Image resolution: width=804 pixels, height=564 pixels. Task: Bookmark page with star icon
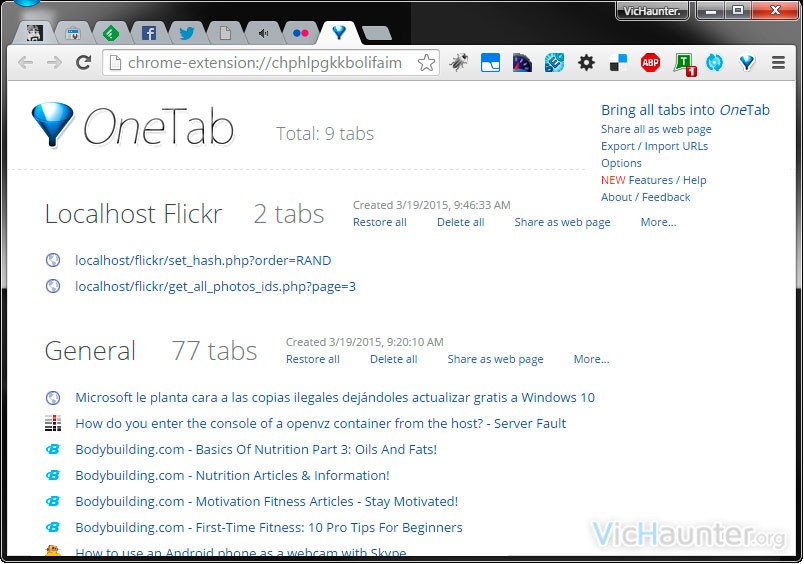pos(426,63)
